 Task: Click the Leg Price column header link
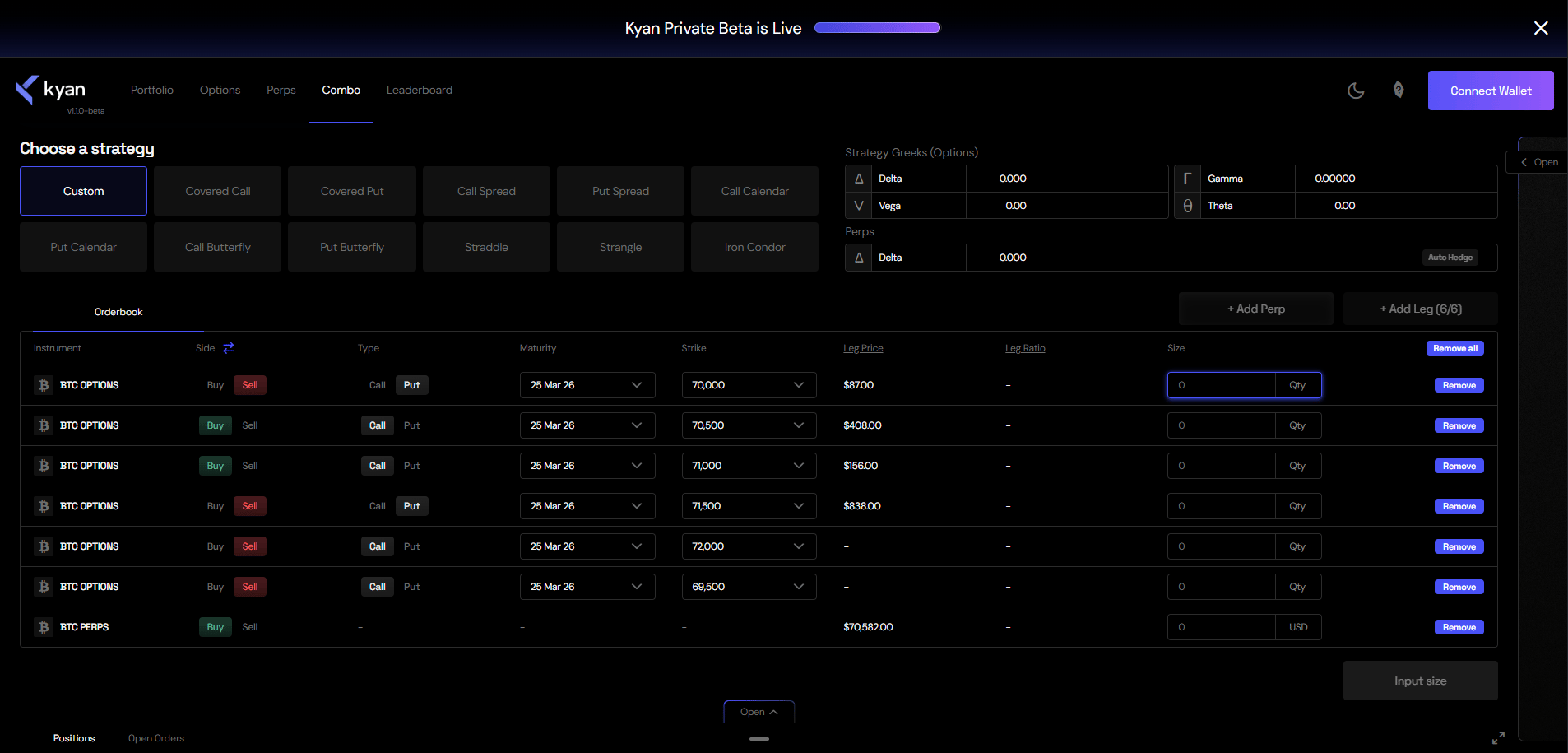coord(863,348)
